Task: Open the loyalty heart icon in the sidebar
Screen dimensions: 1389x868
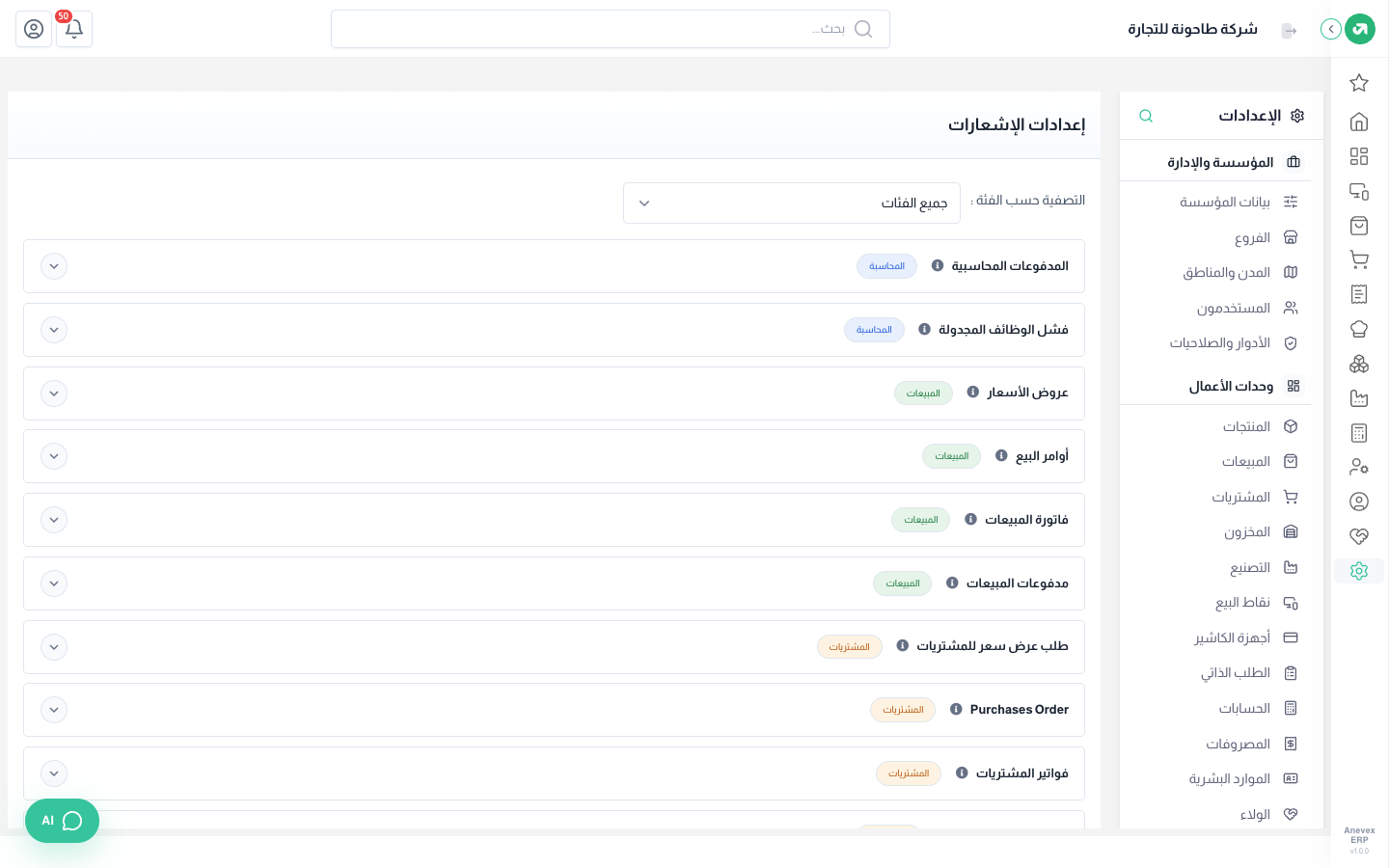Action: click(1359, 536)
